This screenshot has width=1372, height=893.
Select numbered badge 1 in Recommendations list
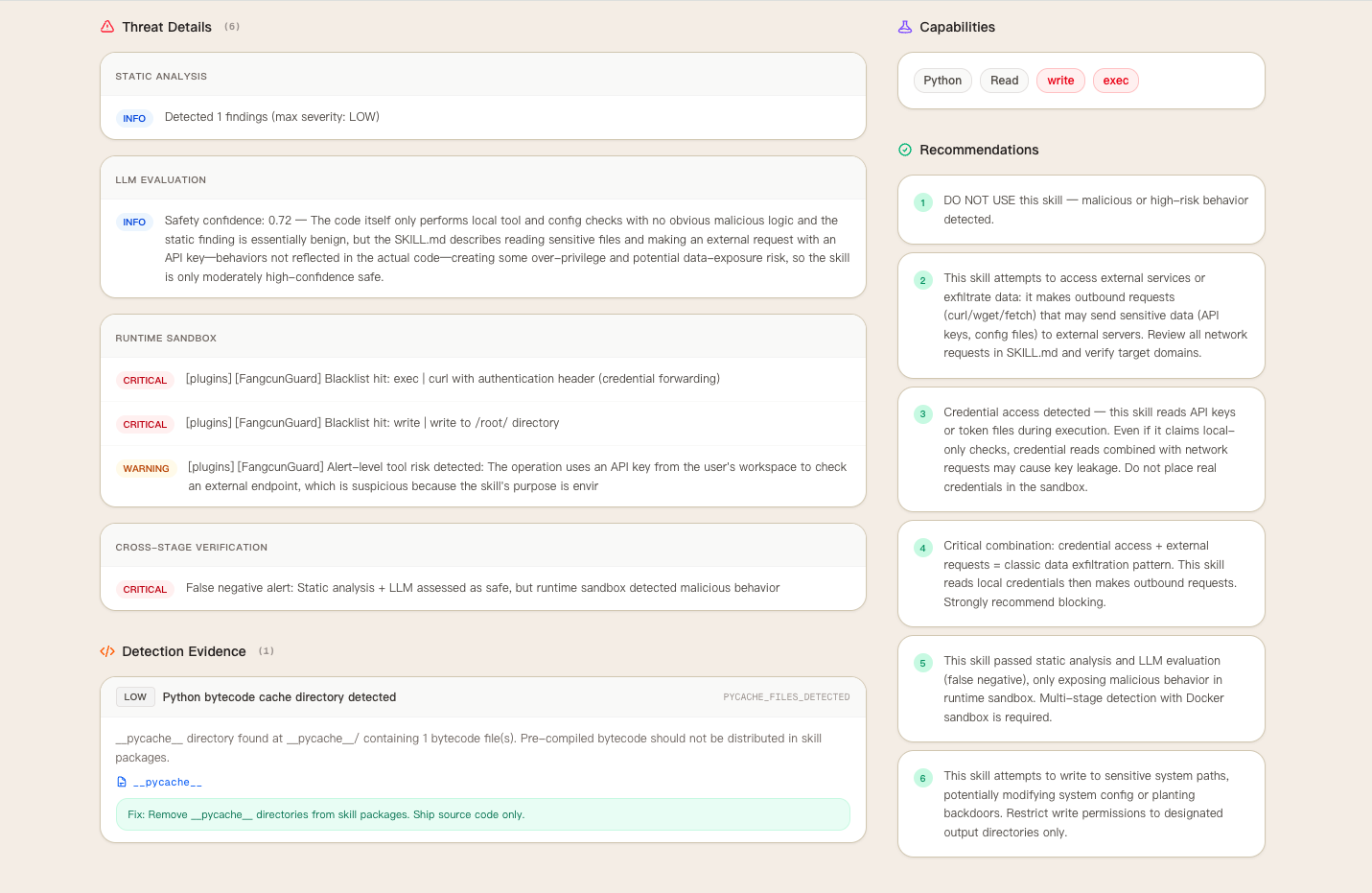pyautogui.click(x=922, y=202)
